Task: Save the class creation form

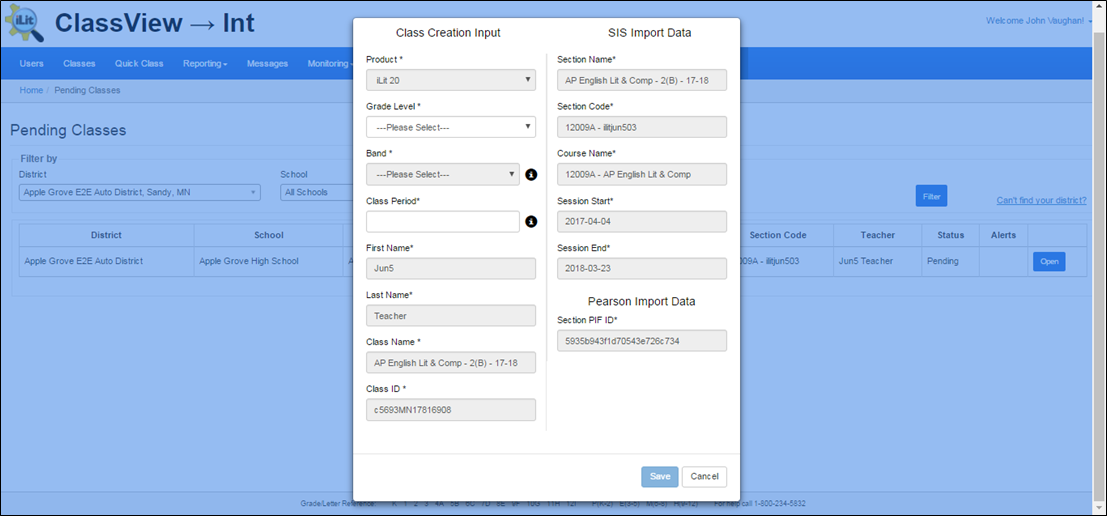Action: [x=659, y=477]
